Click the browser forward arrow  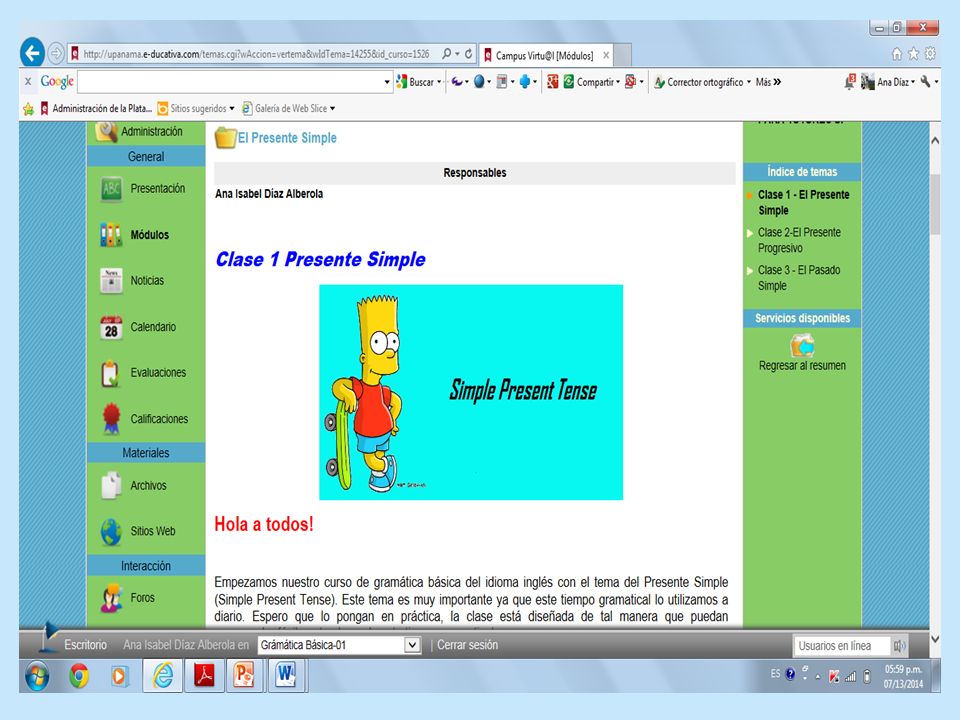(56, 54)
